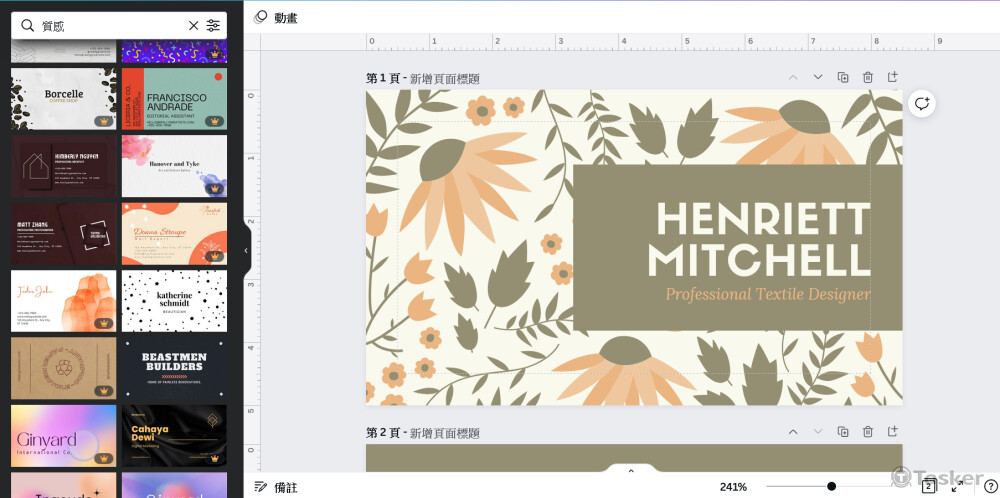Delete page 2 with the trash icon
Image resolution: width=1000 pixels, height=498 pixels.
(868, 432)
